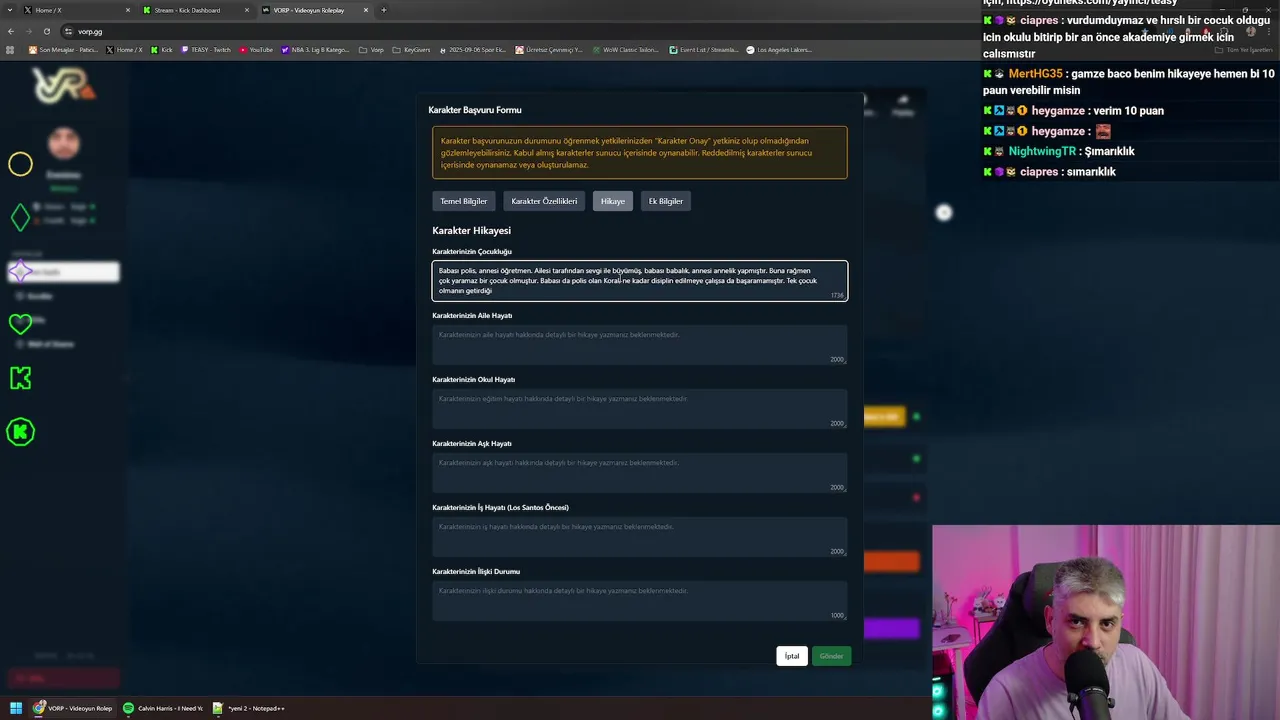The height and width of the screenshot is (720, 1280).
Task: Click the circular Kick K badge icon
Action: [x=20, y=432]
